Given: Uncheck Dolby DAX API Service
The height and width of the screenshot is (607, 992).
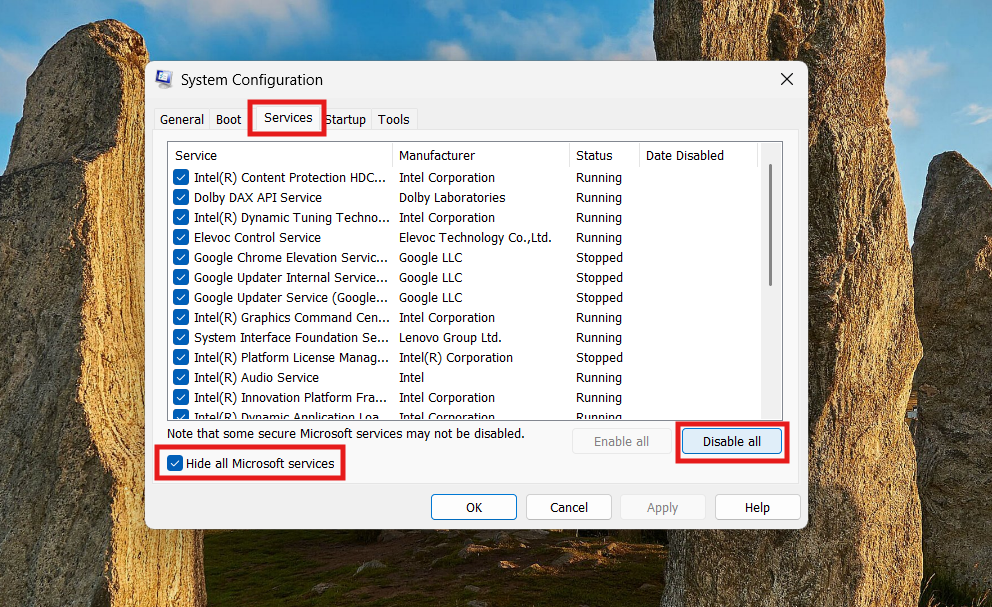Looking at the screenshot, I should pos(181,197).
